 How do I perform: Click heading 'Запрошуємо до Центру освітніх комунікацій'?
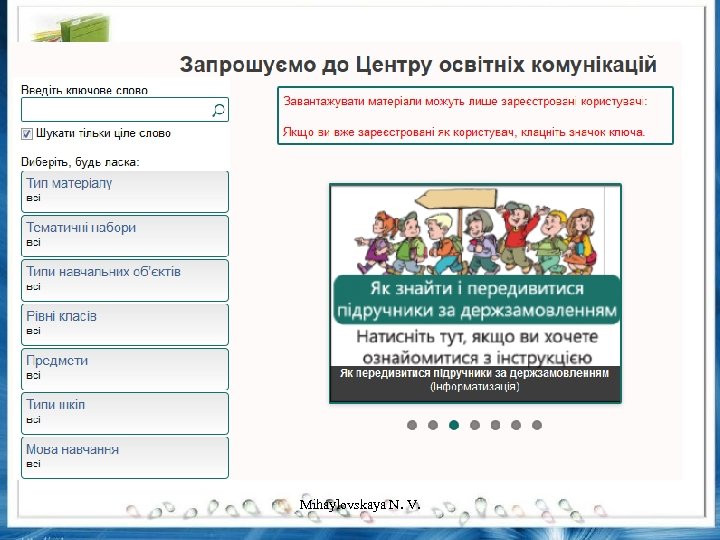click(x=418, y=65)
